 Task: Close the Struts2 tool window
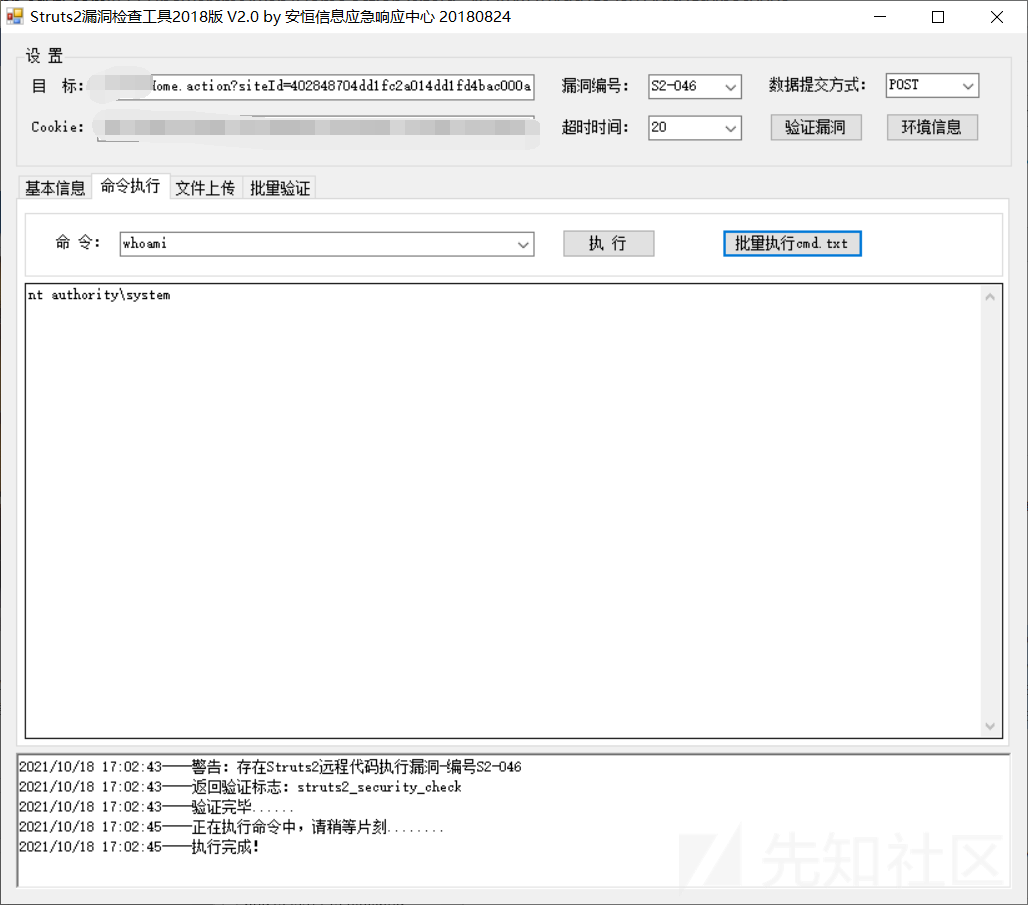[x=997, y=17]
